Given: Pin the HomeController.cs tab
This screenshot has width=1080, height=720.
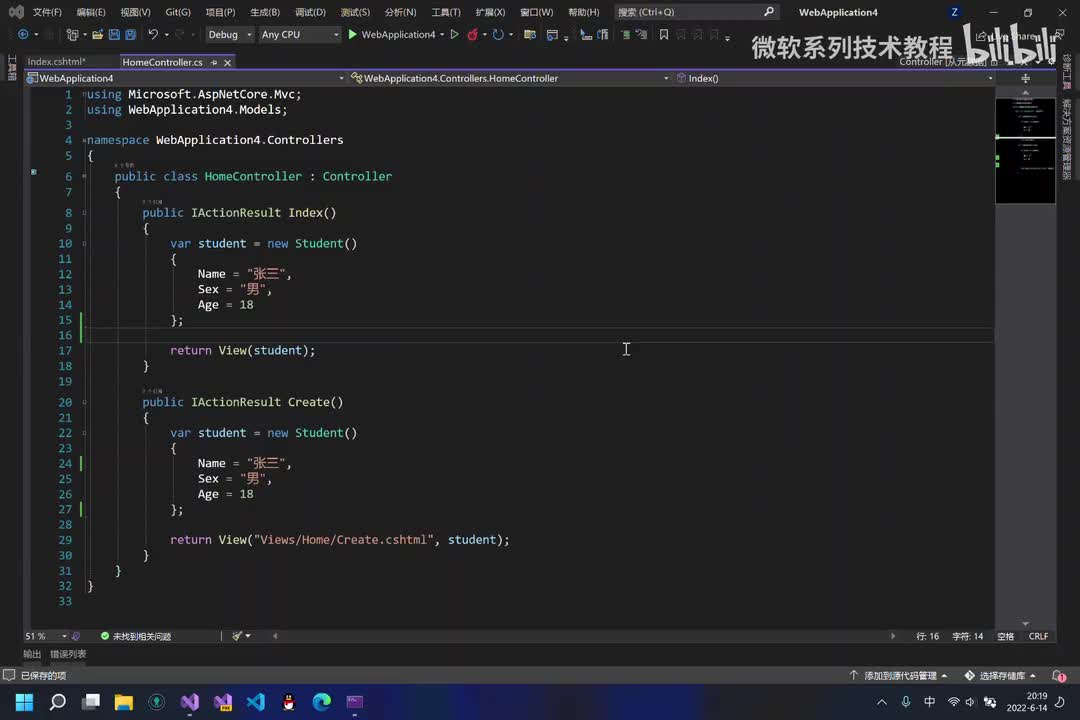Looking at the screenshot, I should point(214,63).
